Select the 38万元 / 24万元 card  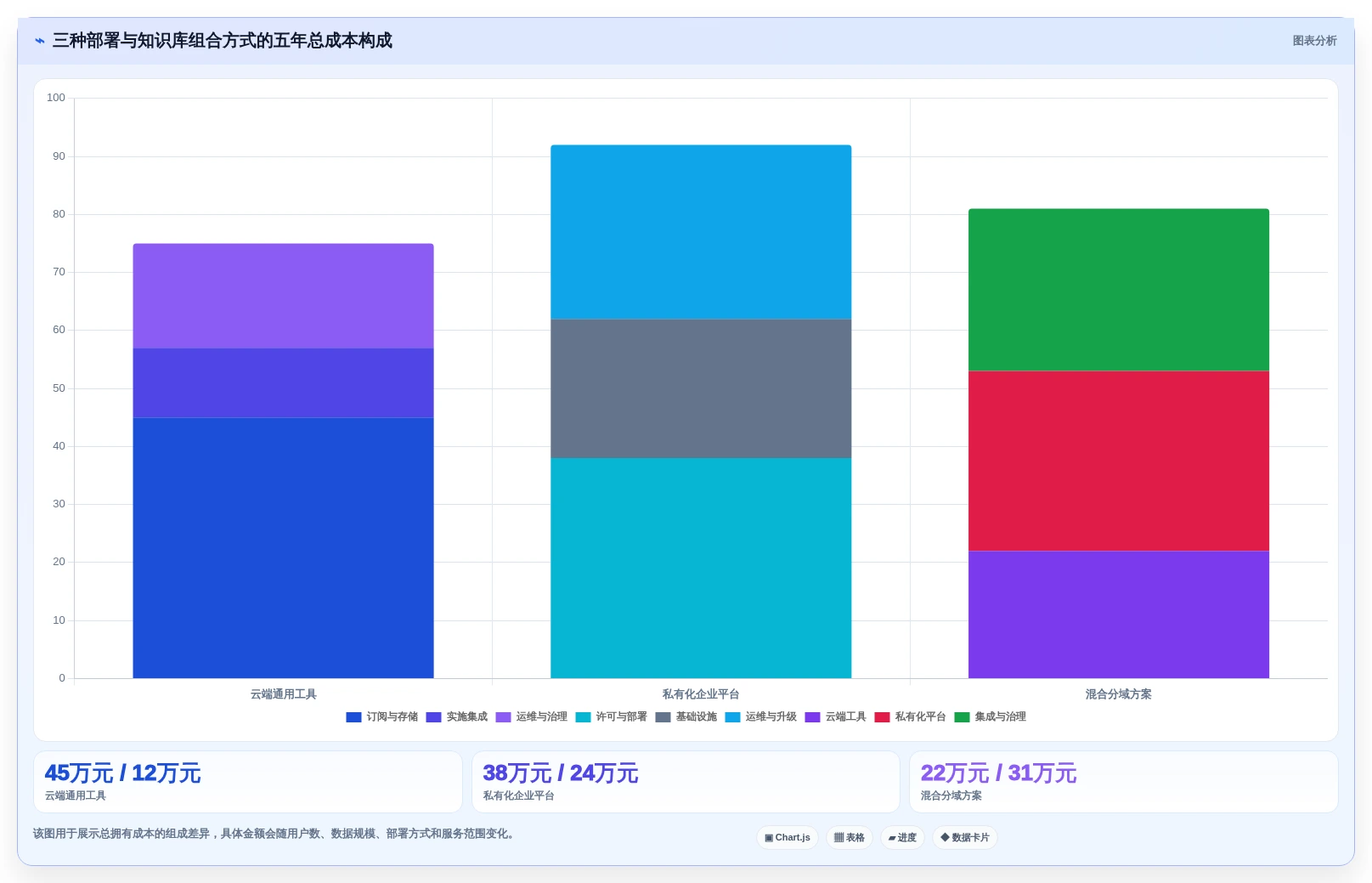[x=686, y=782]
